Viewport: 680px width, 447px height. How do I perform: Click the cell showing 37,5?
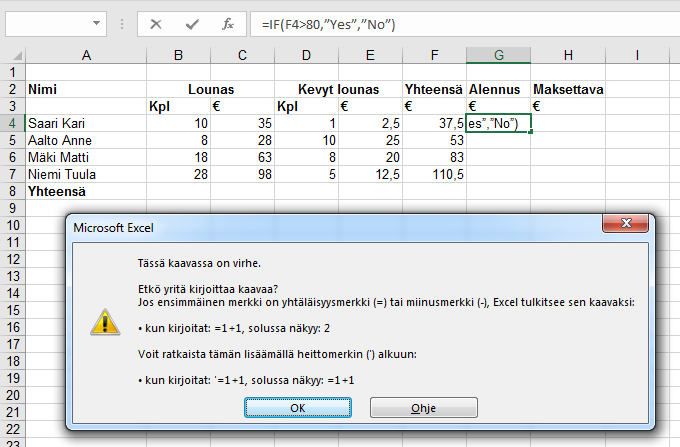tap(435, 123)
